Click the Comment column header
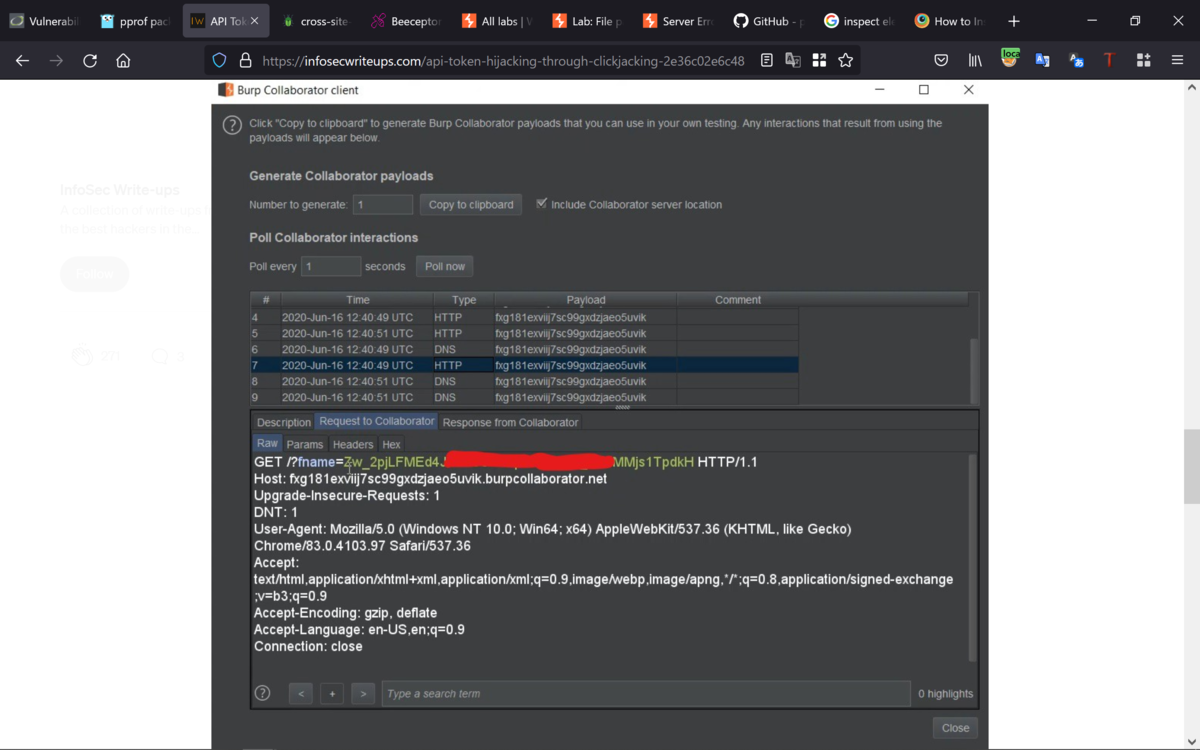This screenshot has height=750, width=1200. point(738,299)
